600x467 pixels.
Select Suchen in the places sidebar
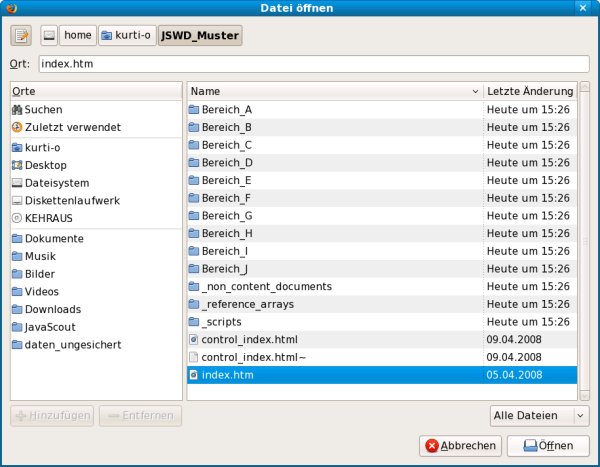click(43, 110)
